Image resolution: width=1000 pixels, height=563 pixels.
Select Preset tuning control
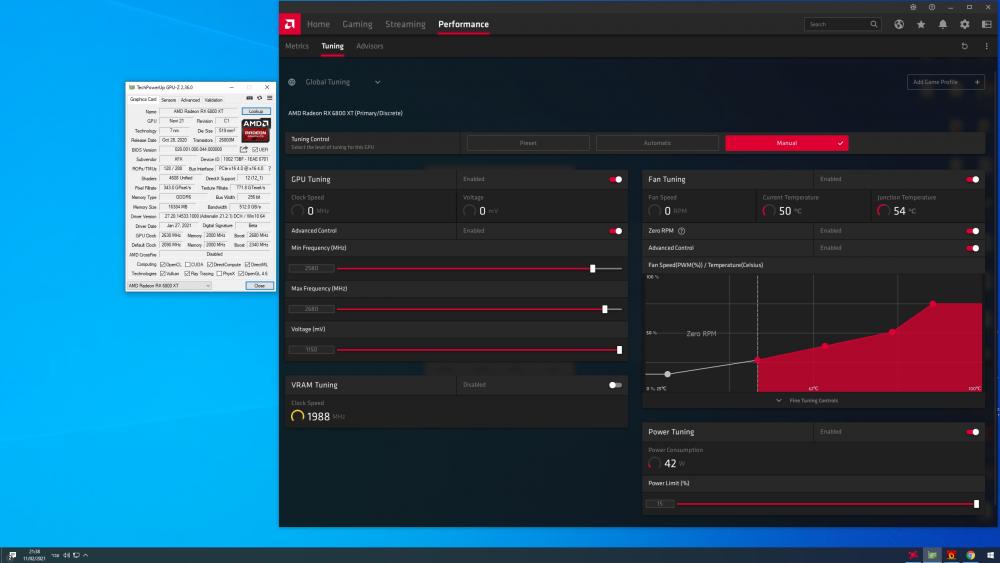pyautogui.click(x=528, y=143)
